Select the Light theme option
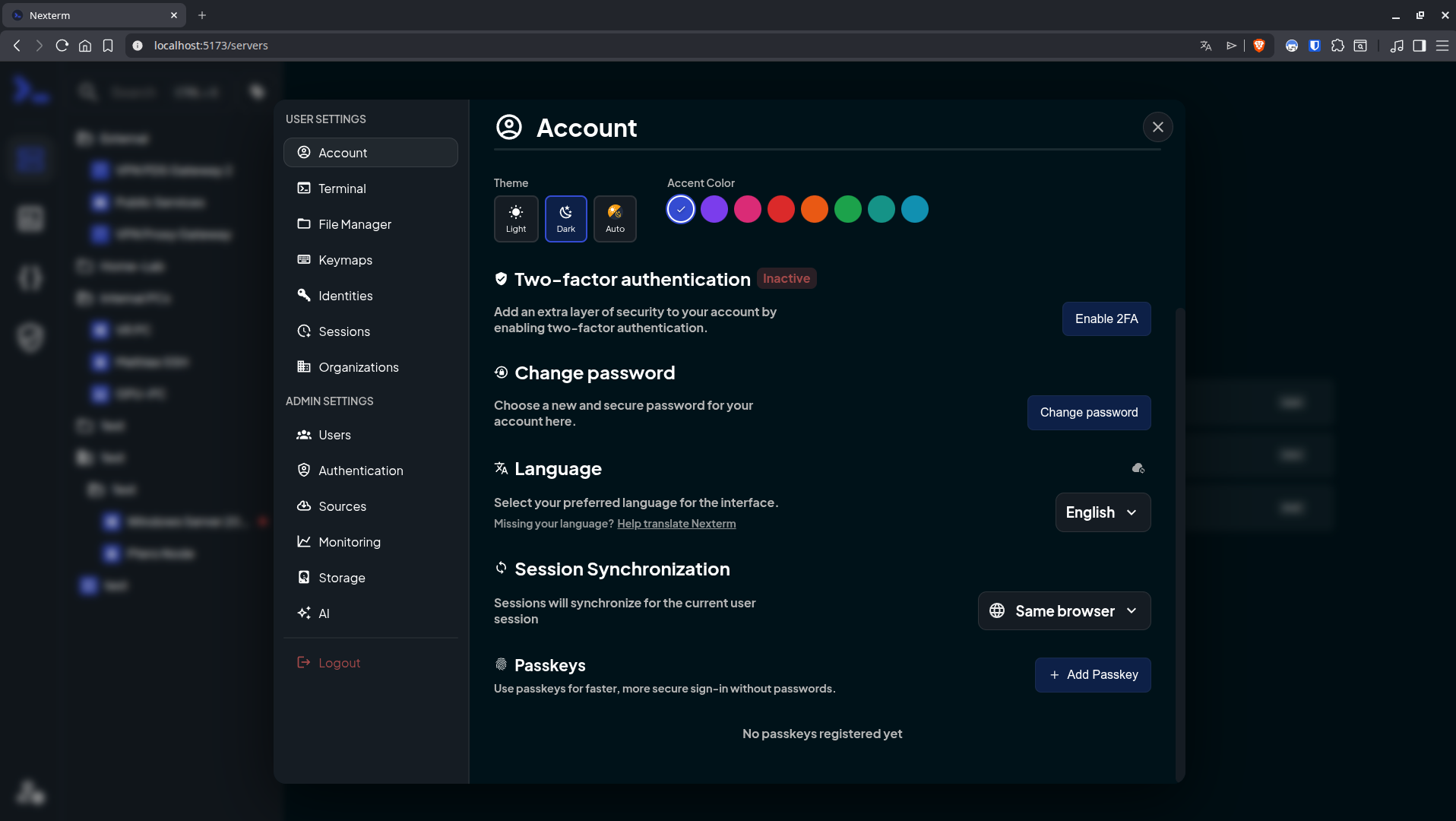This screenshot has height=821, width=1456. [x=516, y=219]
